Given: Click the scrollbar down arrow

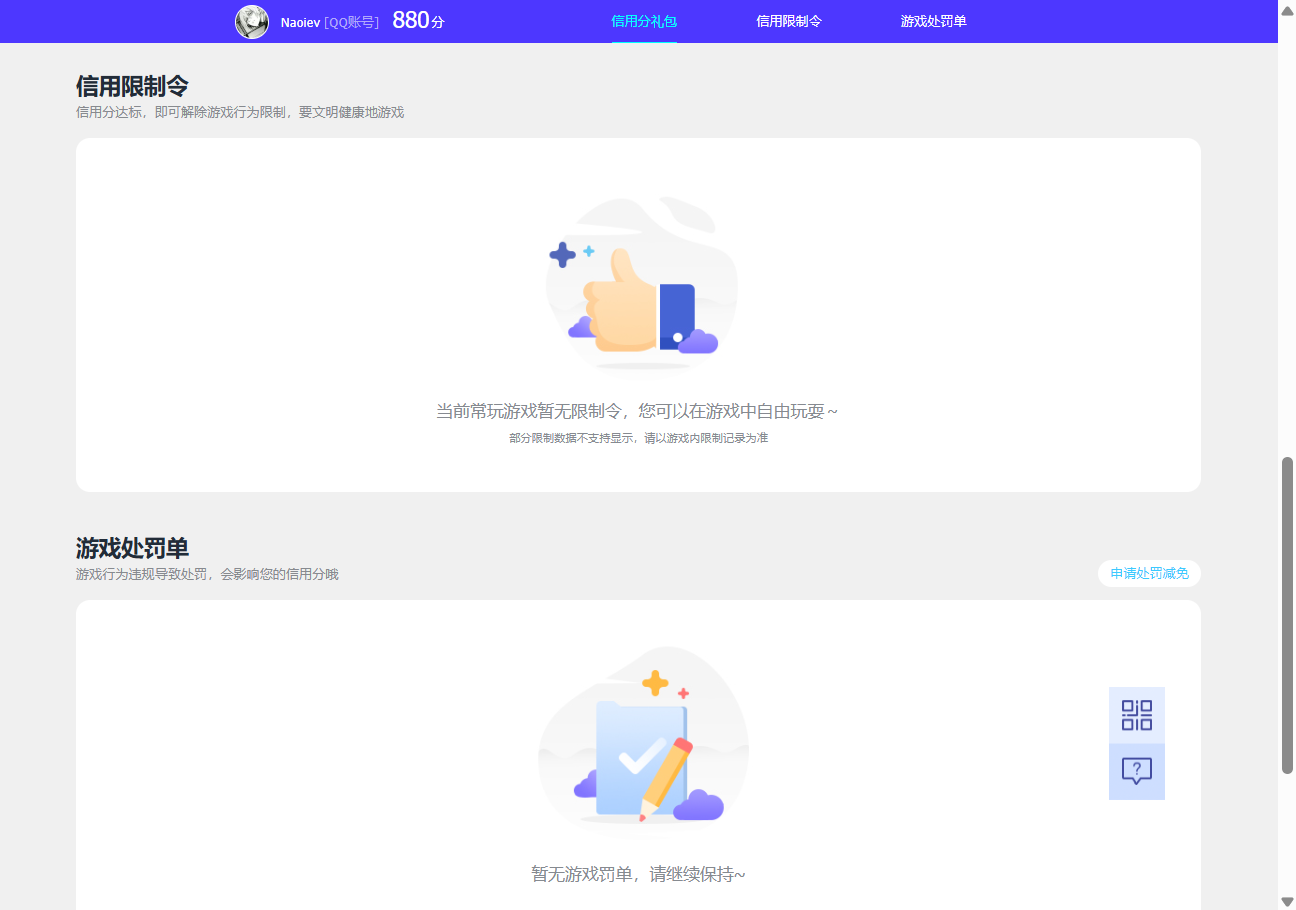Looking at the screenshot, I should [1287, 901].
